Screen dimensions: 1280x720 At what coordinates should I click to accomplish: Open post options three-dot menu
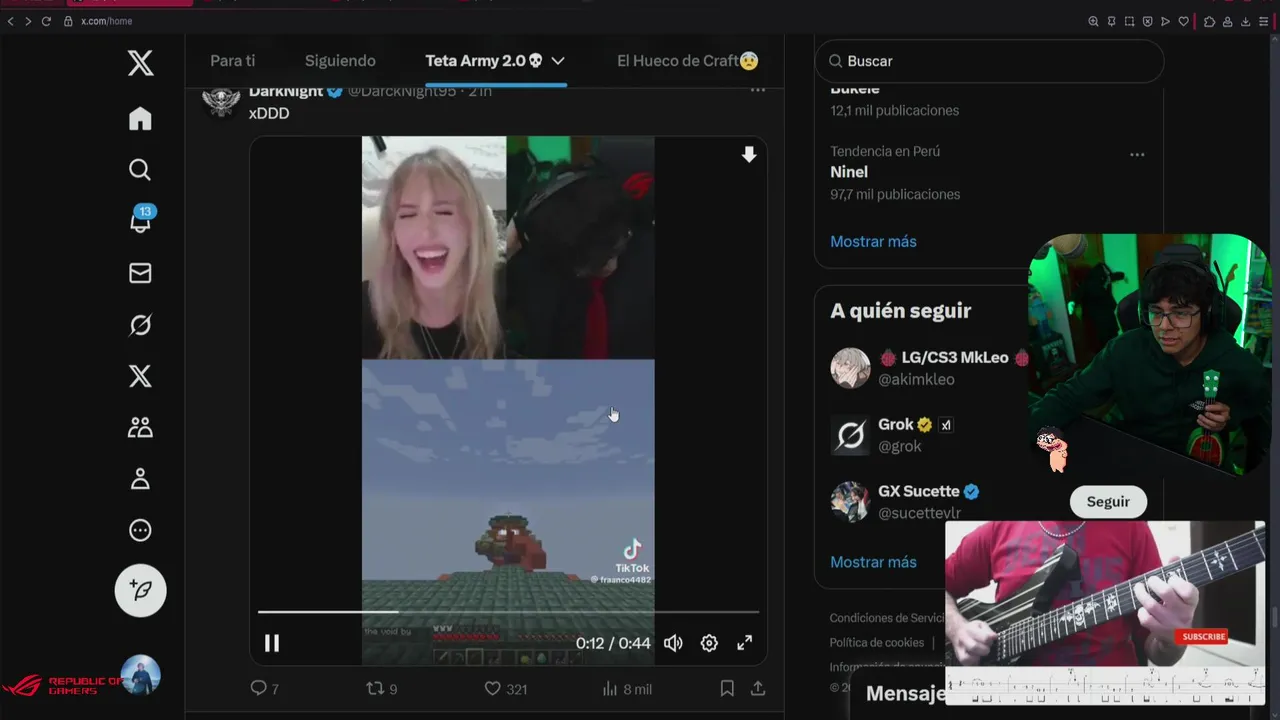pyautogui.click(x=758, y=90)
